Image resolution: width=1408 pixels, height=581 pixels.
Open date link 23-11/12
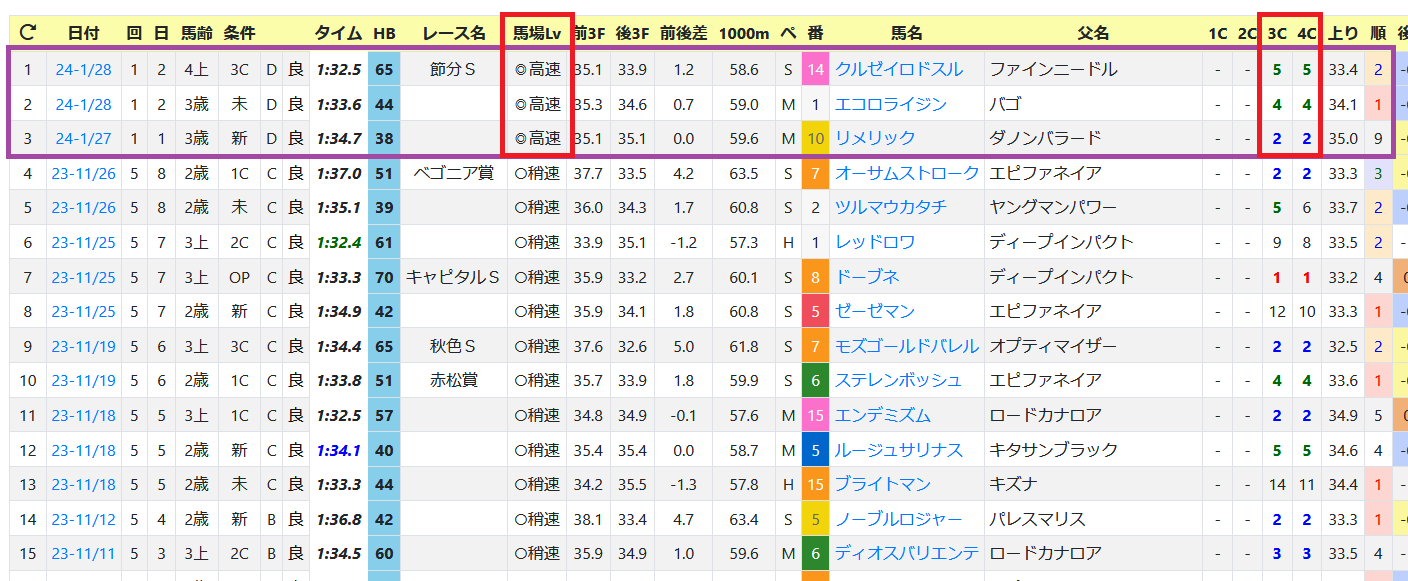(x=84, y=519)
